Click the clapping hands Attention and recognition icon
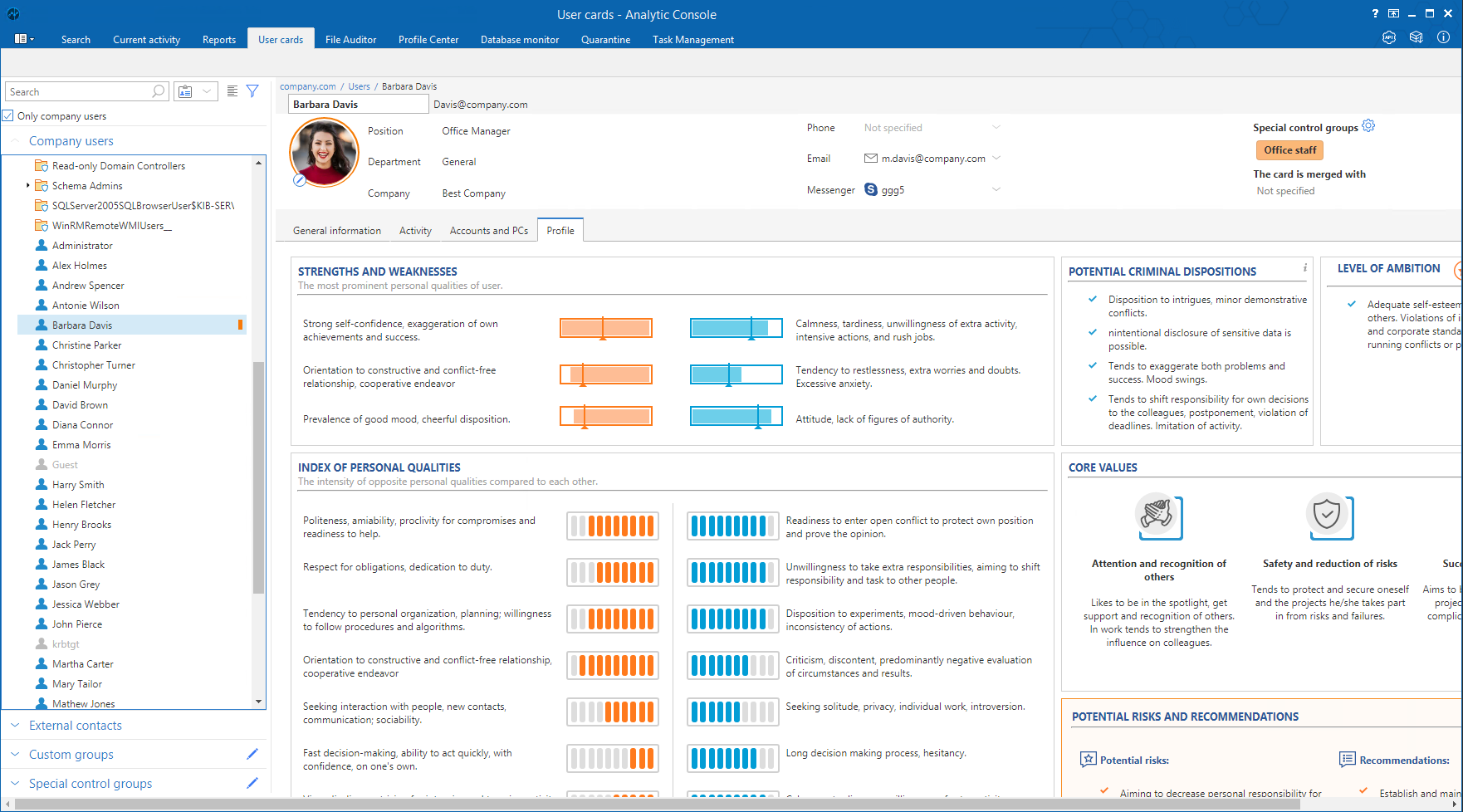Image resolution: width=1463 pixels, height=812 pixels. (1158, 516)
